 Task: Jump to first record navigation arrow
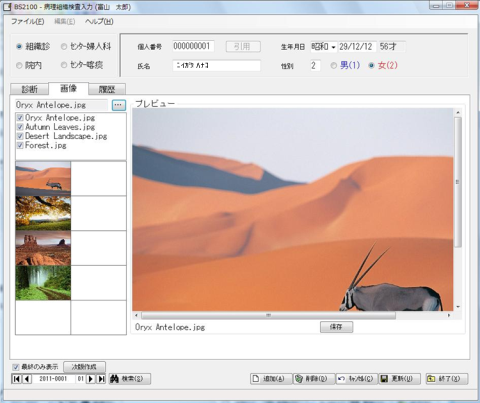16,379
